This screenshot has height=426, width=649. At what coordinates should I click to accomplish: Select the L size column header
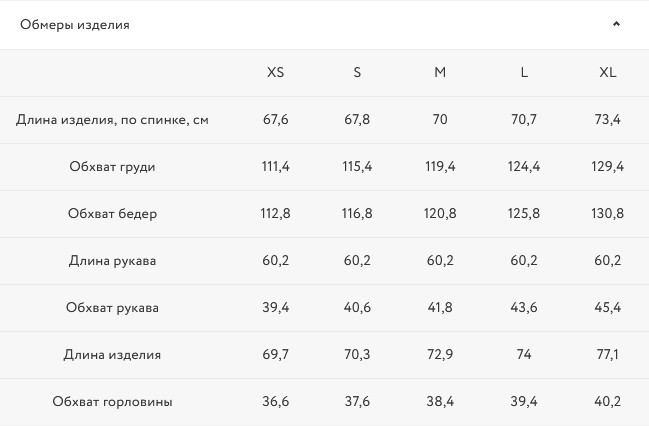click(524, 73)
